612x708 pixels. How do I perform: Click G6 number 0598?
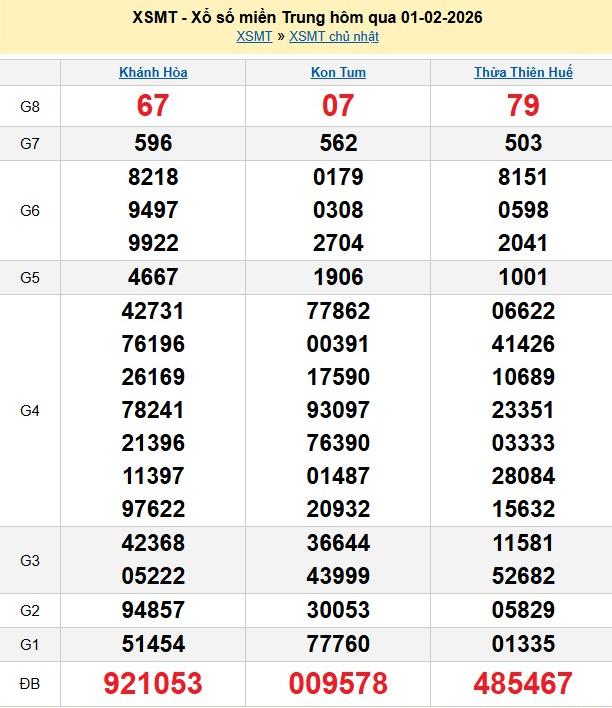(523, 210)
